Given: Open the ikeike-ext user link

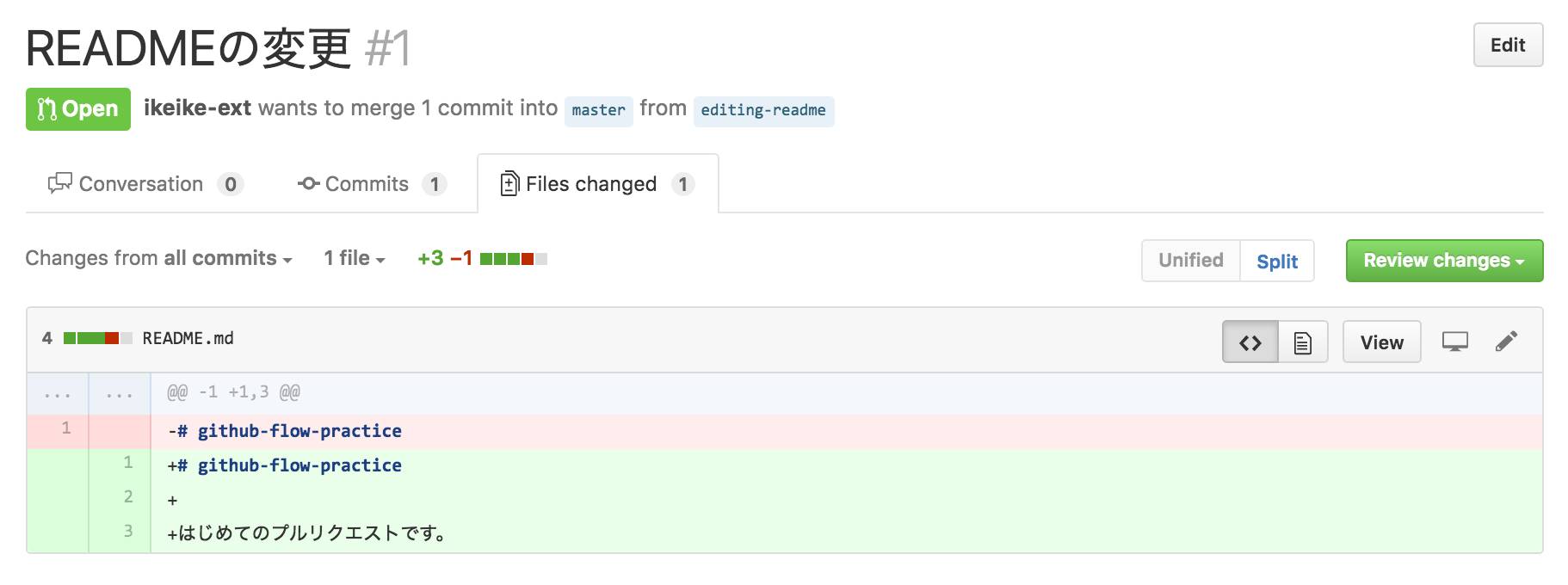Looking at the screenshot, I should (x=197, y=108).
